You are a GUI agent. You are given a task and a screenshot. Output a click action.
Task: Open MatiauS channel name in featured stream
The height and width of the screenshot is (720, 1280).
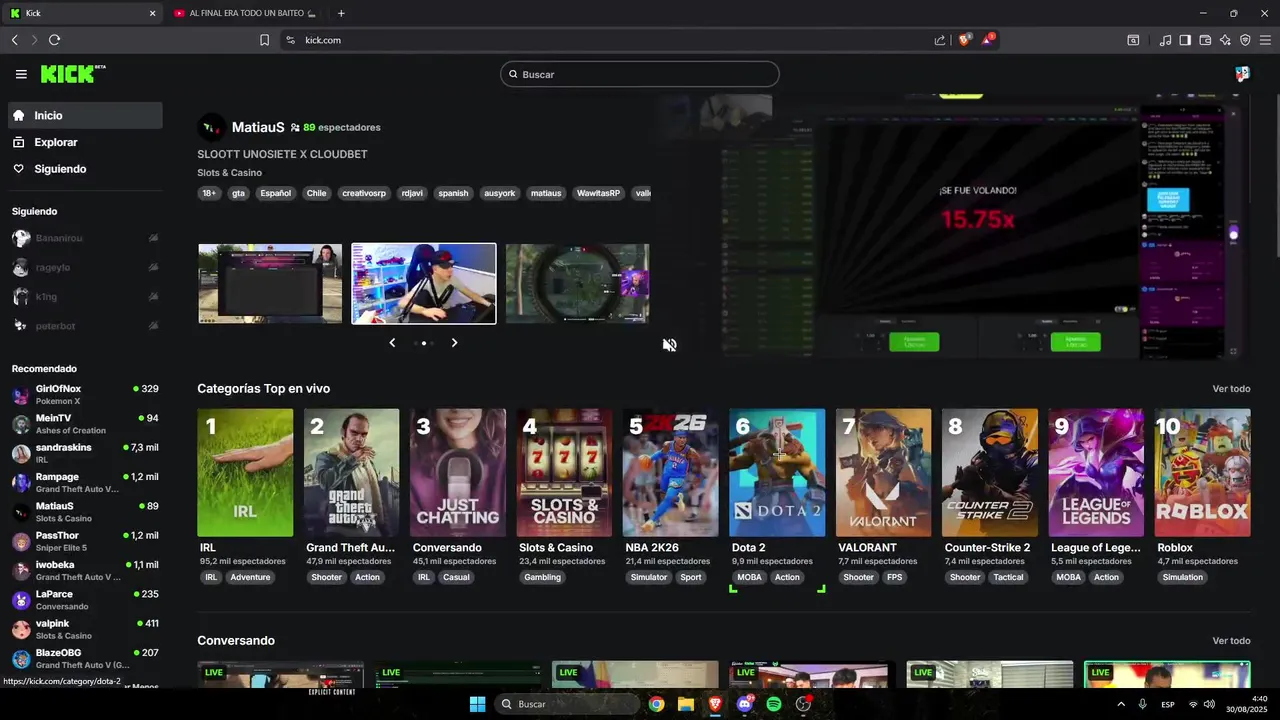(x=258, y=127)
